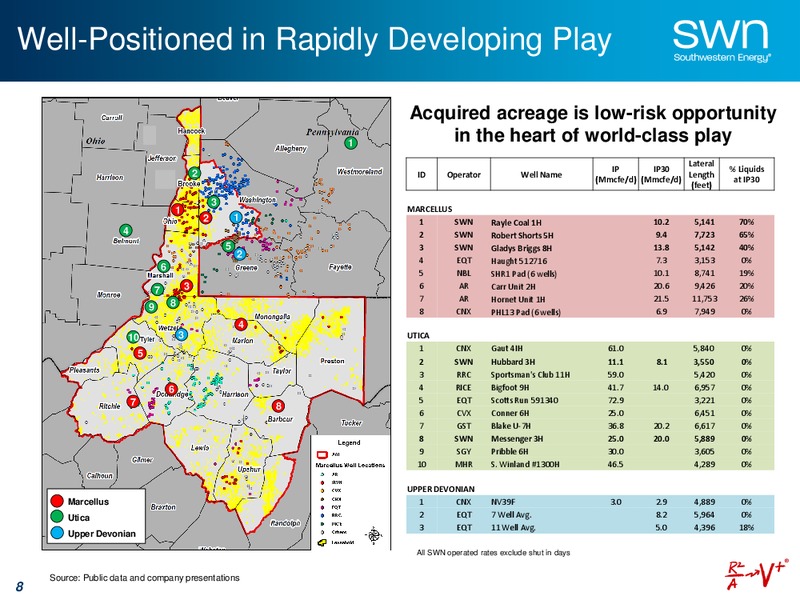Image resolution: width=800 pixels, height=600 pixels.
Task: Click green Utica marker 8 on map
Action: 173,303
